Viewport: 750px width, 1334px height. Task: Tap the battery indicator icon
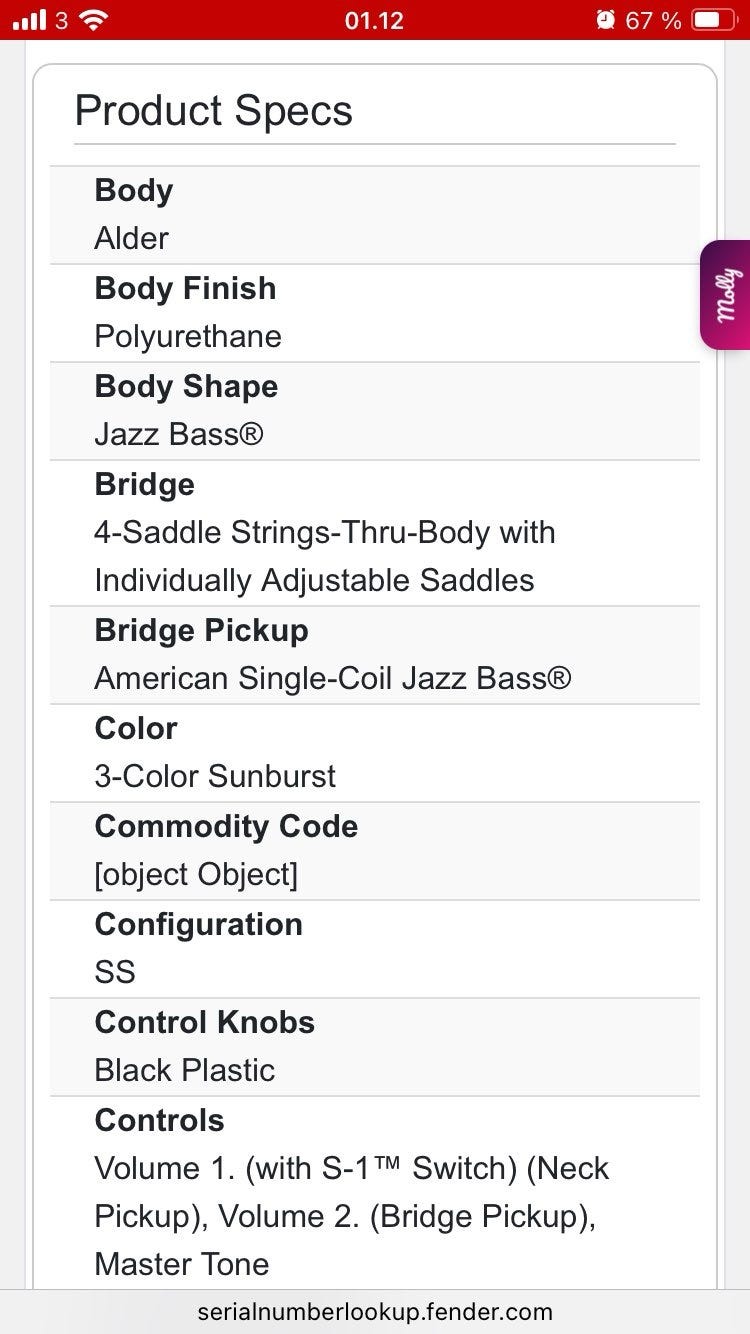click(714, 20)
